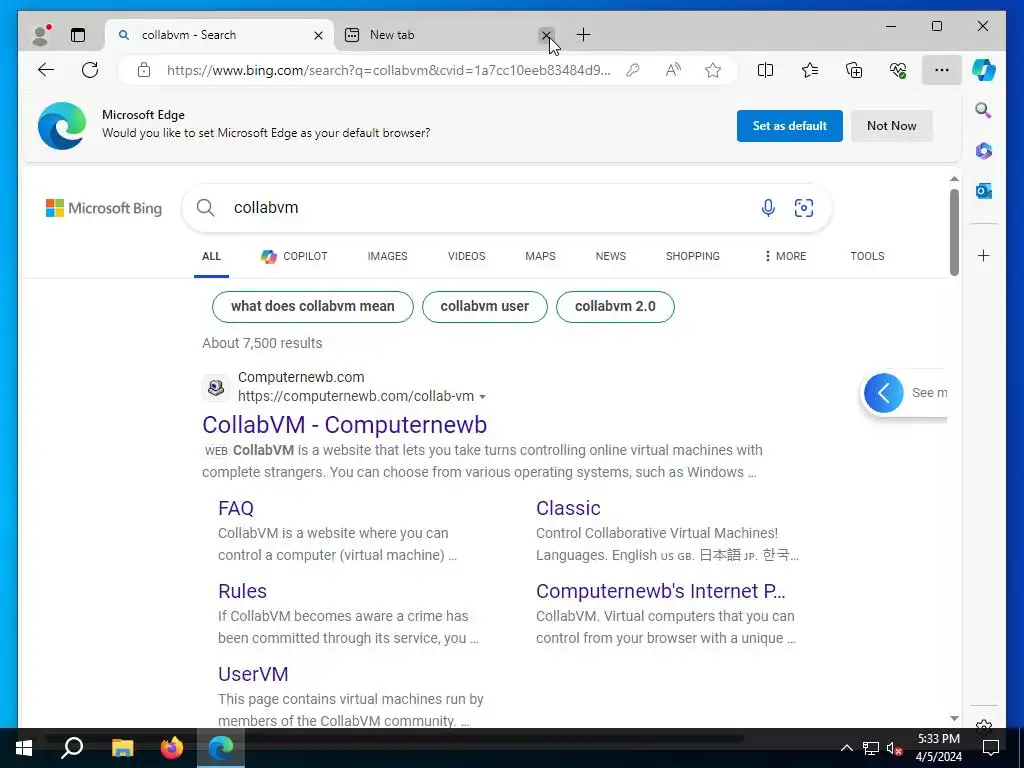Open File Explorer from taskbar
Viewport: 1024px width, 768px height.
coord(122,748)
